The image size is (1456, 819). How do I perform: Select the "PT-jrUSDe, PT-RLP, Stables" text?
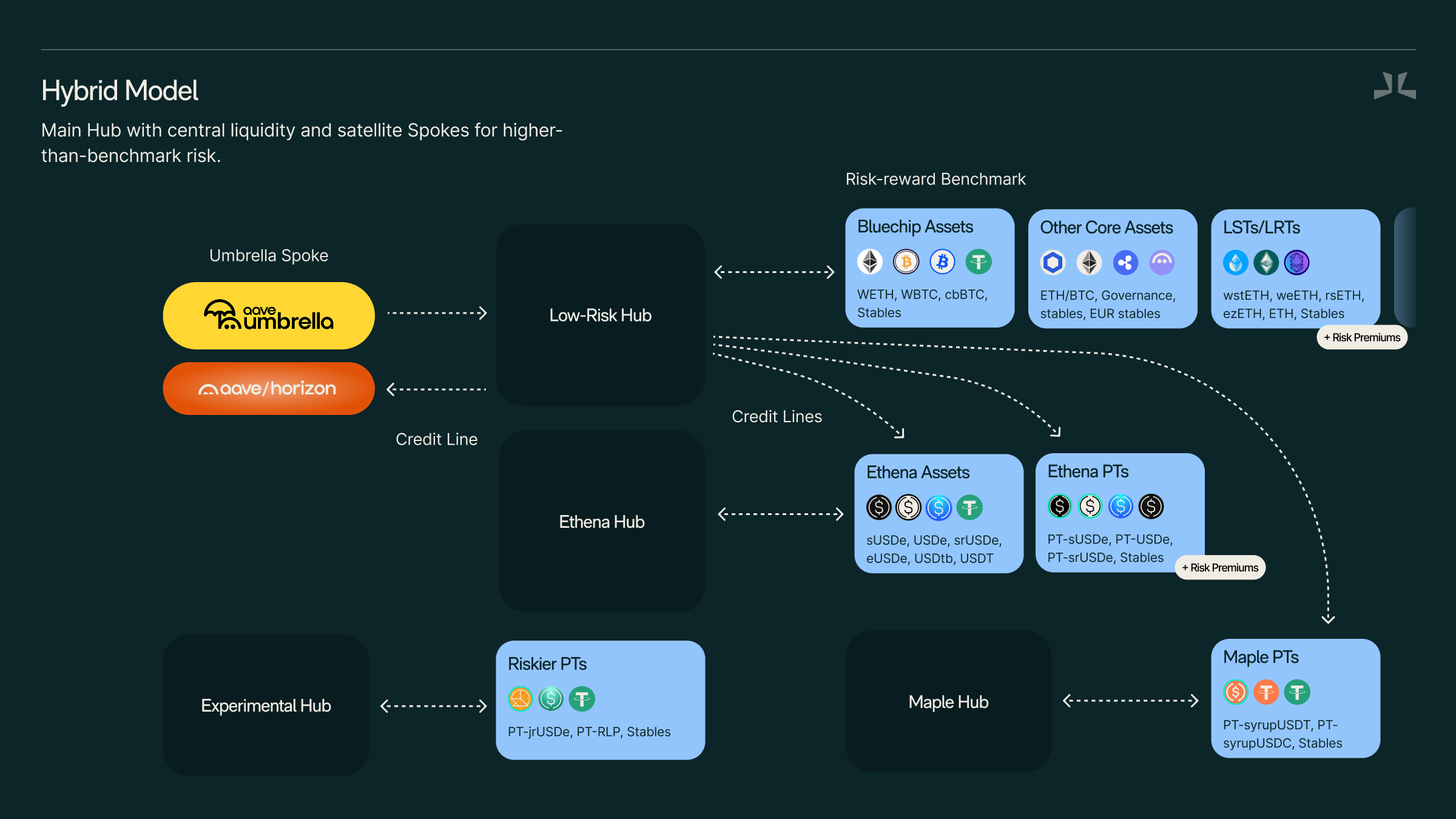click(x=589, y=732)
